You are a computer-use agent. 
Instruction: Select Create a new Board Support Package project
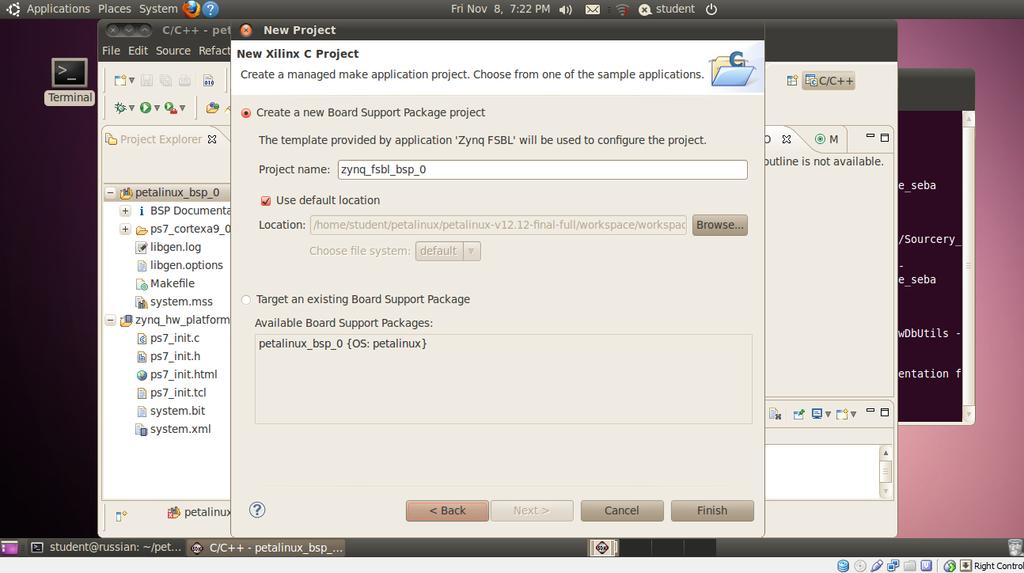pyautogui.click(x=246, y=113)
